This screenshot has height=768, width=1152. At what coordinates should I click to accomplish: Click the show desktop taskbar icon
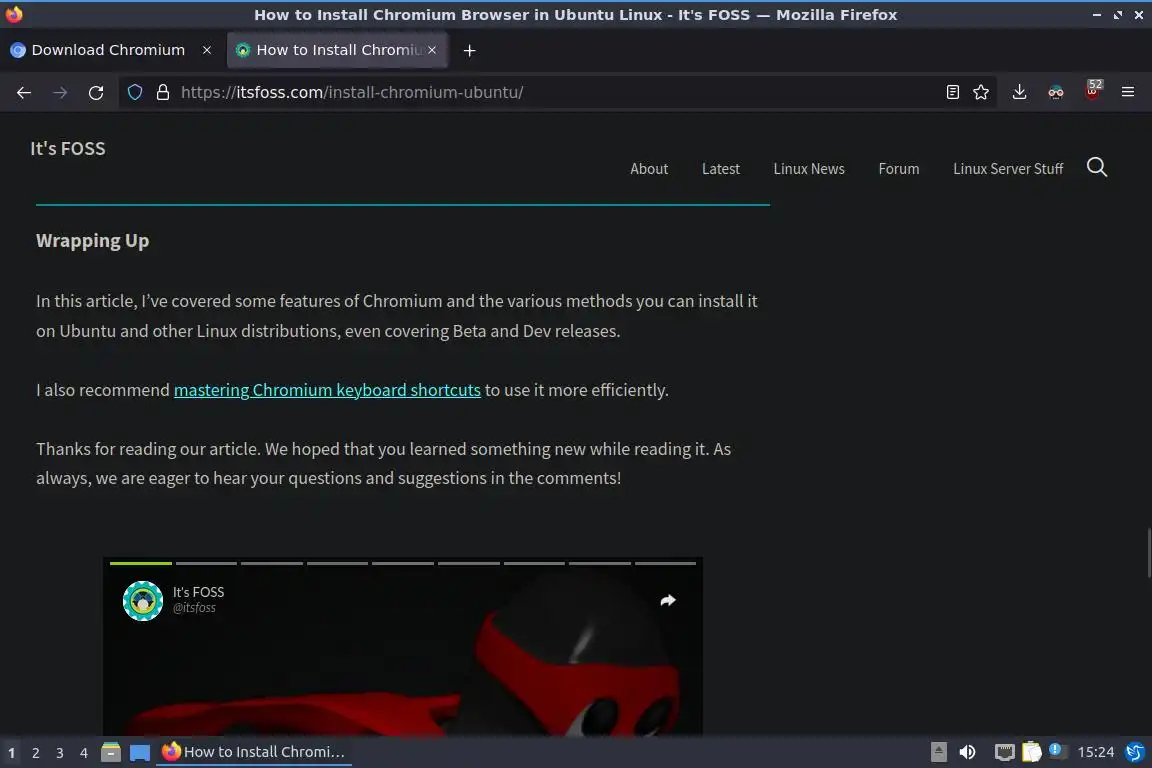click(140, 753)
